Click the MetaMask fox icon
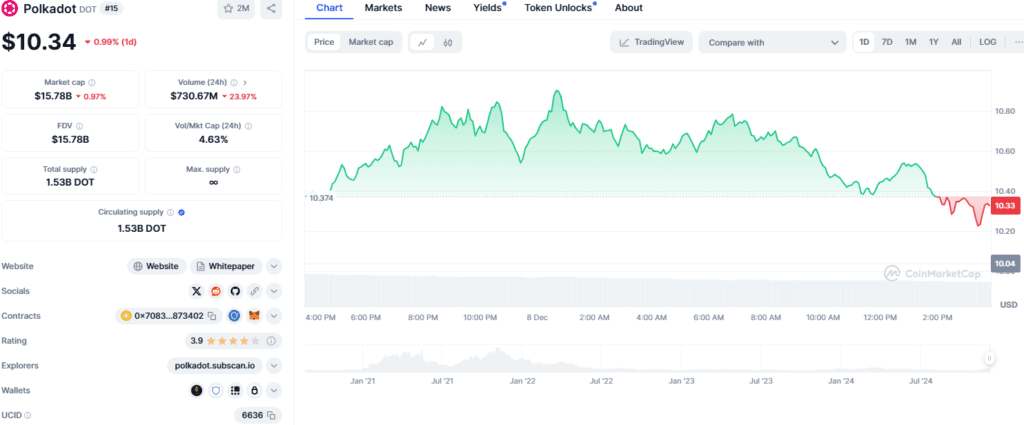 (255, 316)
